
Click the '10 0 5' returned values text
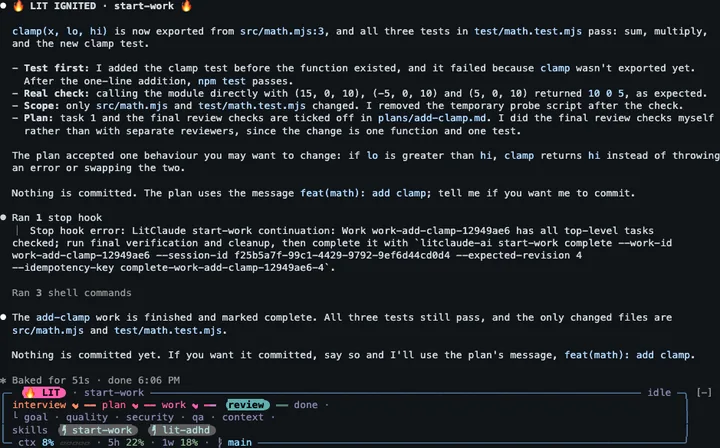(606, 93)
